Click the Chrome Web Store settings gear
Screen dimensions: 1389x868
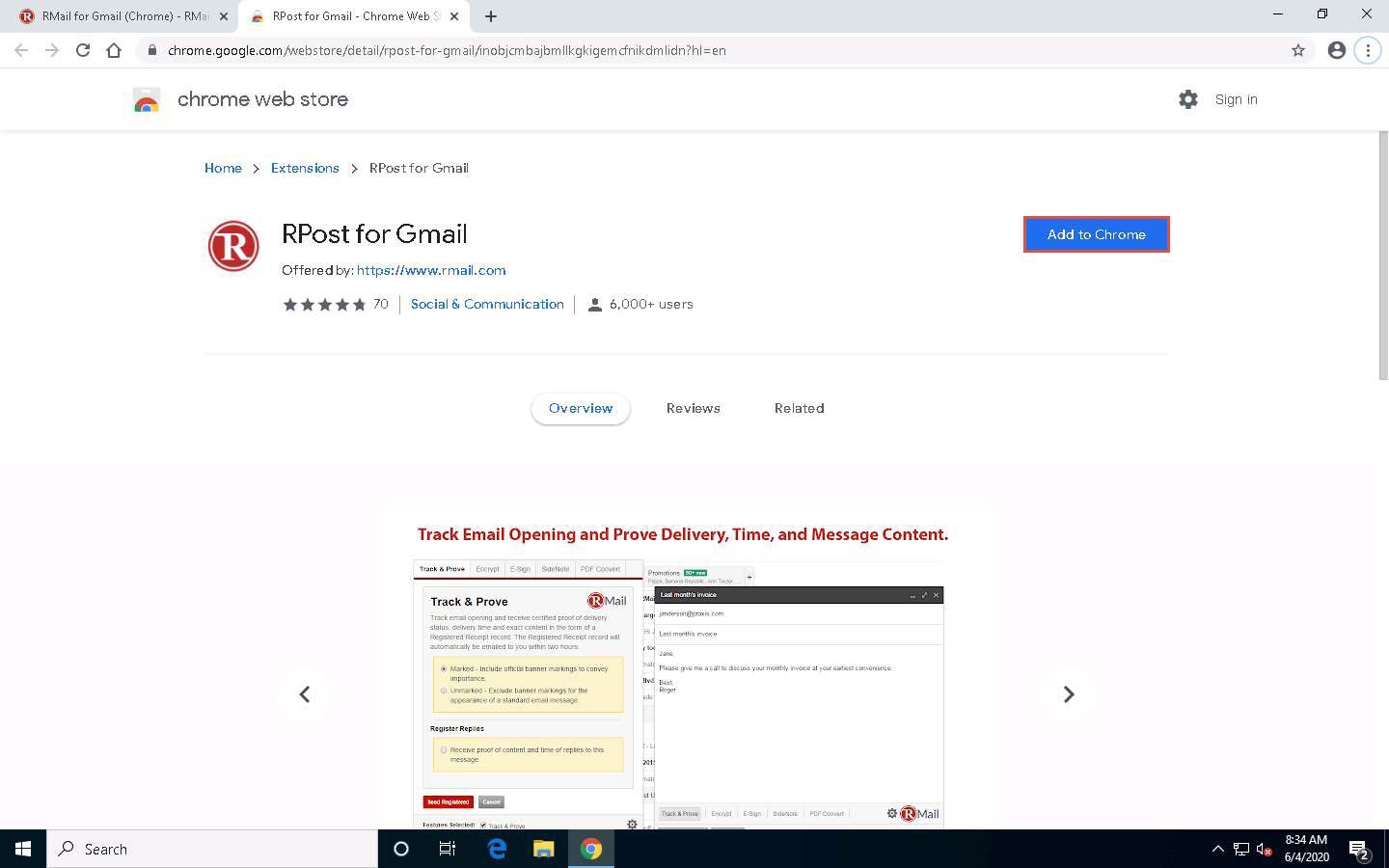(x=1187, y=99)
